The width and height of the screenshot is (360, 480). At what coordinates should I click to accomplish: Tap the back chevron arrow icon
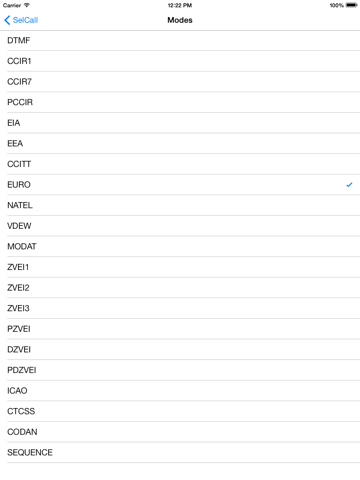point(7,20)
